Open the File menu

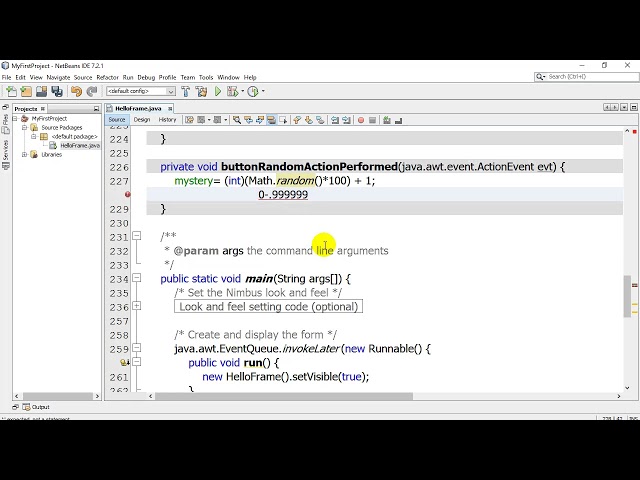pyautogui.click(x=7, y=77)
